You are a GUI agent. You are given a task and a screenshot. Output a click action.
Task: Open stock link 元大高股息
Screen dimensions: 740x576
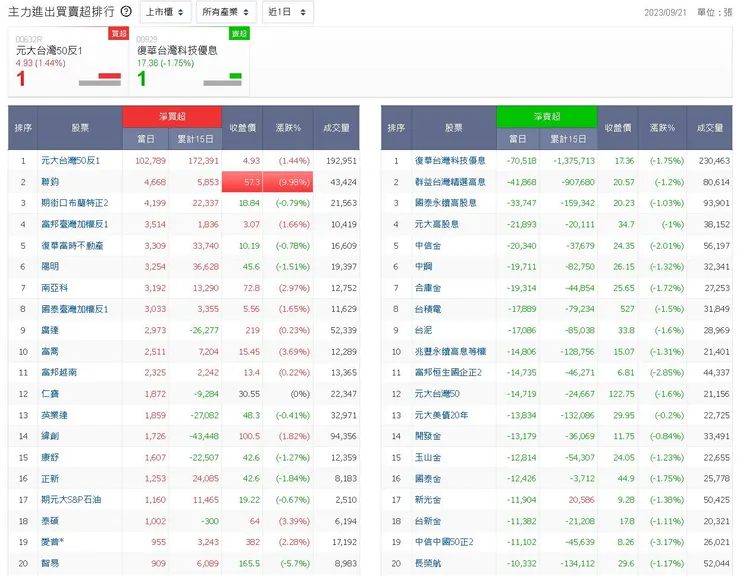(x=437, y=224)
